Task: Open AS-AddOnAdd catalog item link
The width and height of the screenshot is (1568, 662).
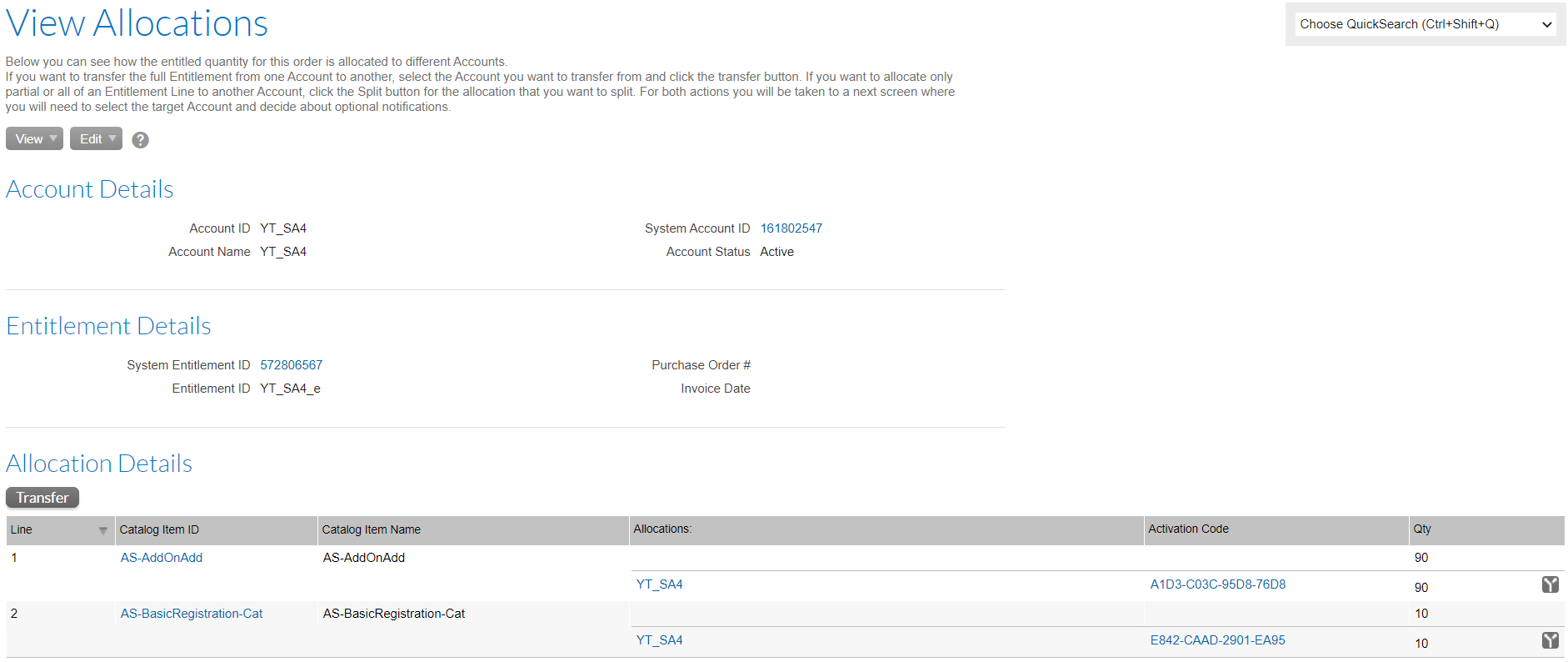Action: (162, 558)
